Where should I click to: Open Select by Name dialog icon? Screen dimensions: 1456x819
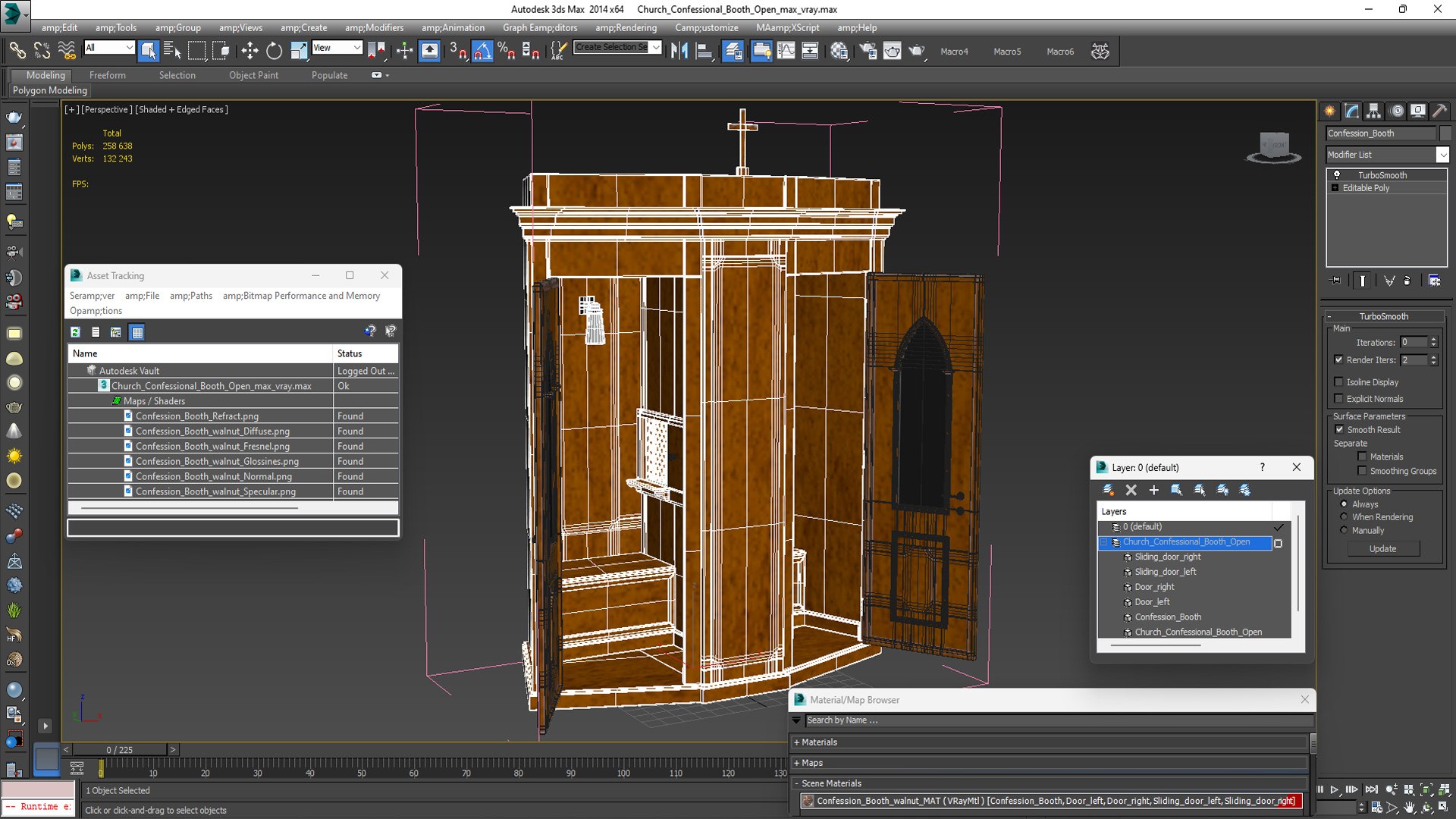point(172,51)
